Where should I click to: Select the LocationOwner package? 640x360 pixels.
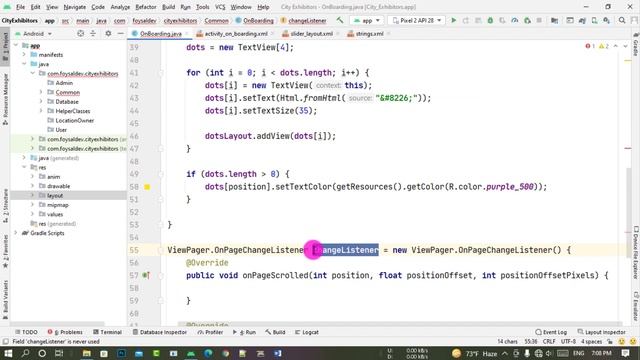point(75,120)
